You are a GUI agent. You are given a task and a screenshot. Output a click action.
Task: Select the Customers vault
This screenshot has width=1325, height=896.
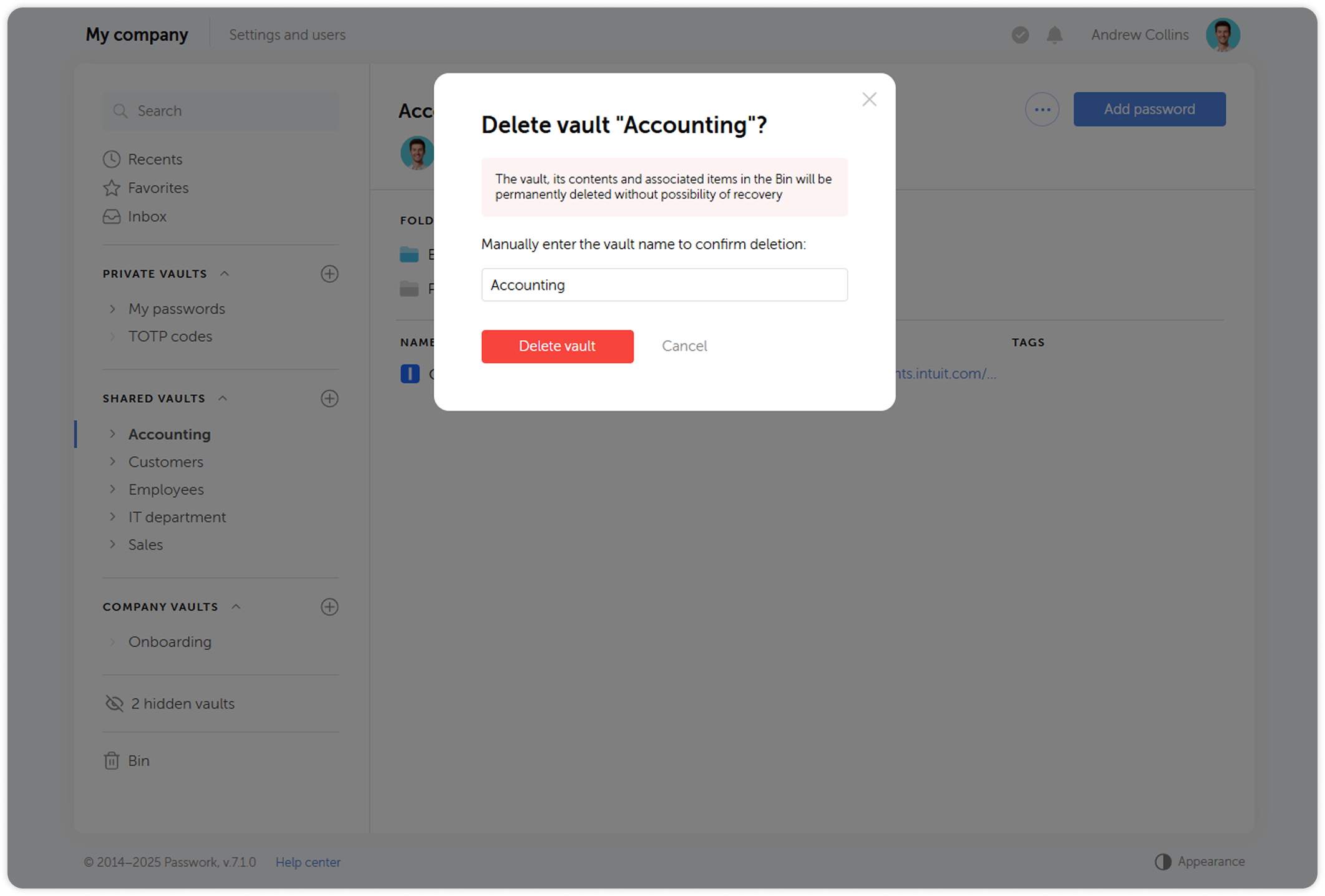(165, 462)
